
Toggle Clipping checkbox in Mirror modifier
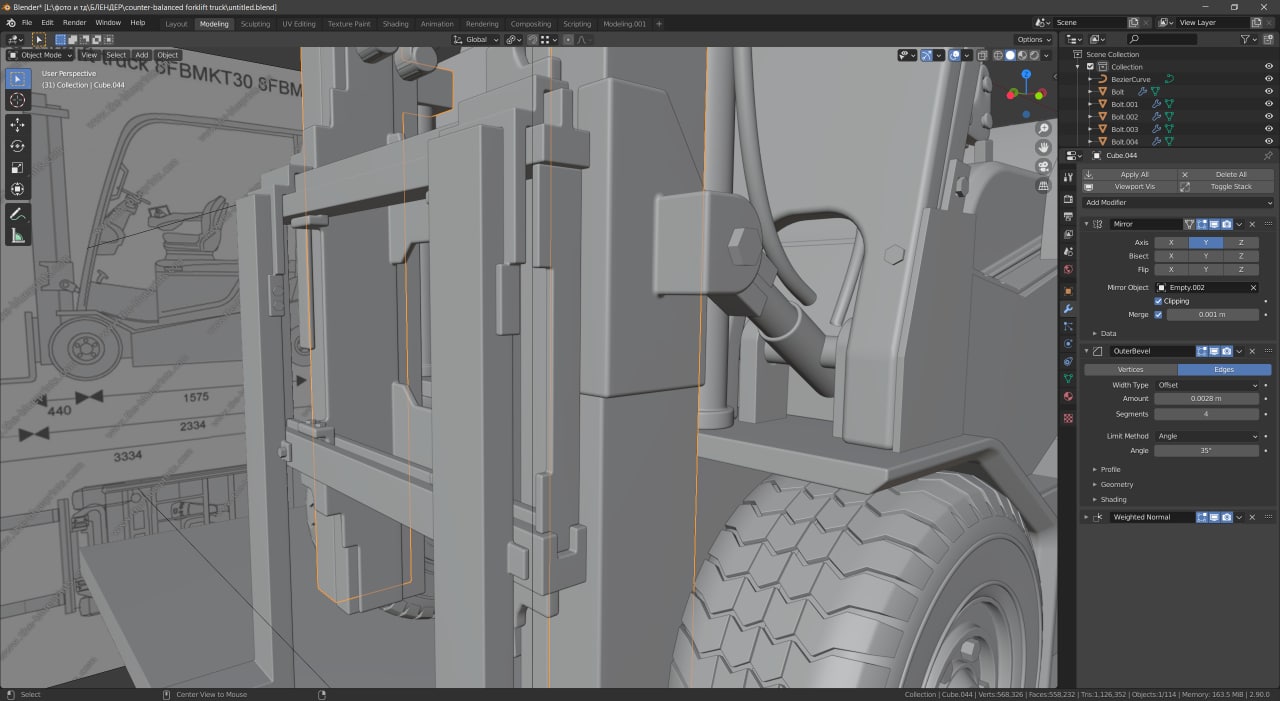coord(1158,301)
